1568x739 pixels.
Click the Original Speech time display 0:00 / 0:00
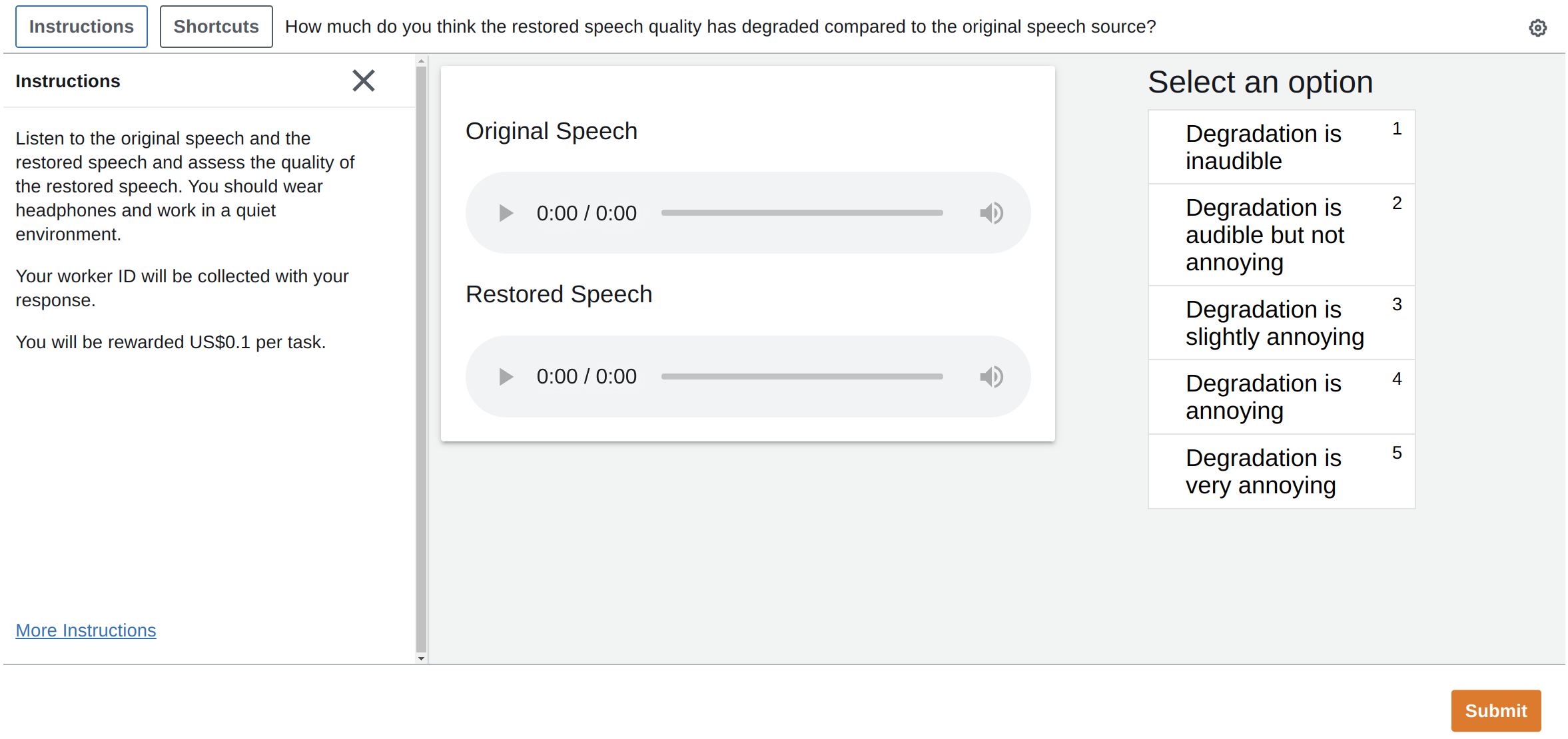(587, 214)
